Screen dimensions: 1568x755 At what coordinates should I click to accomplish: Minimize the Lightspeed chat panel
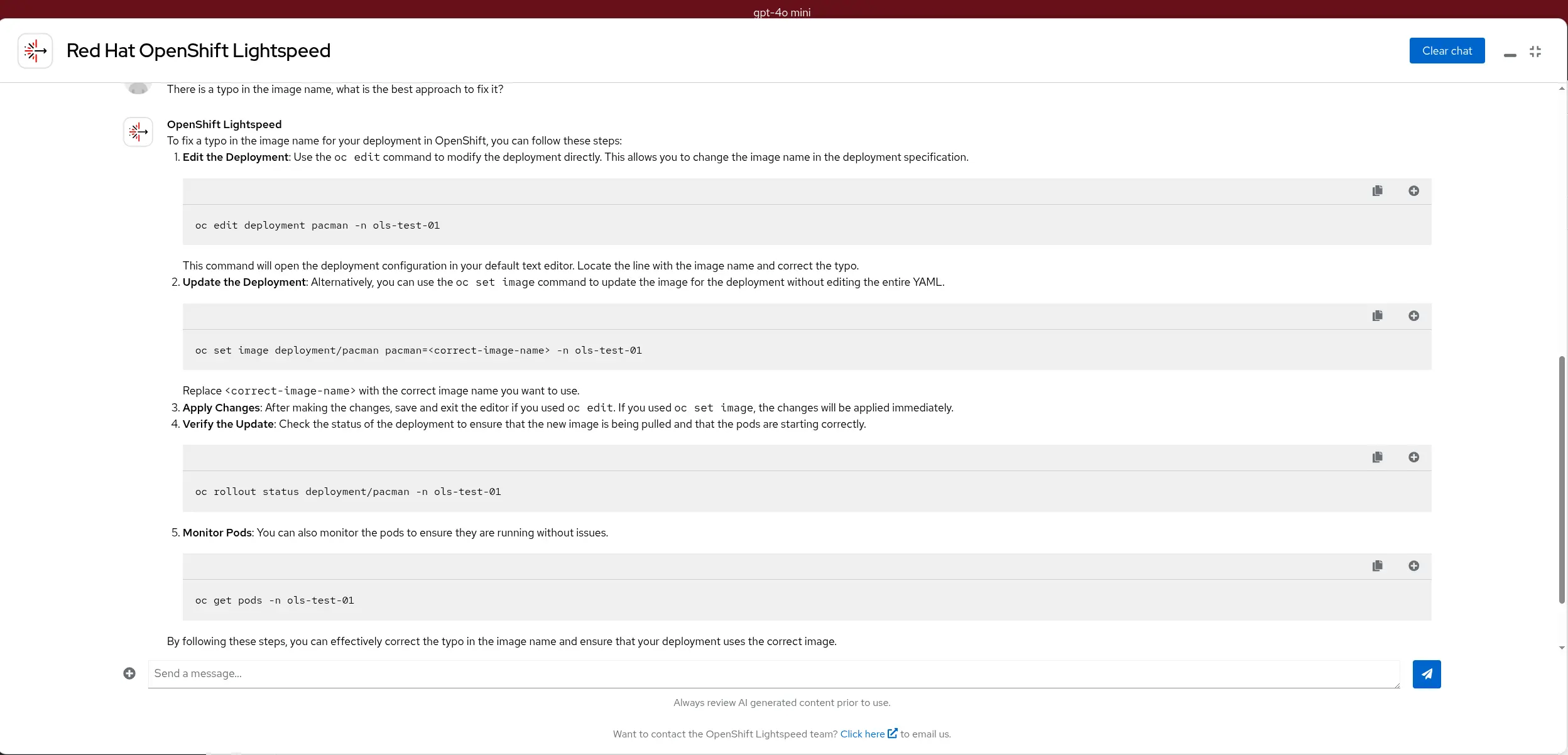coord(1510,55)
